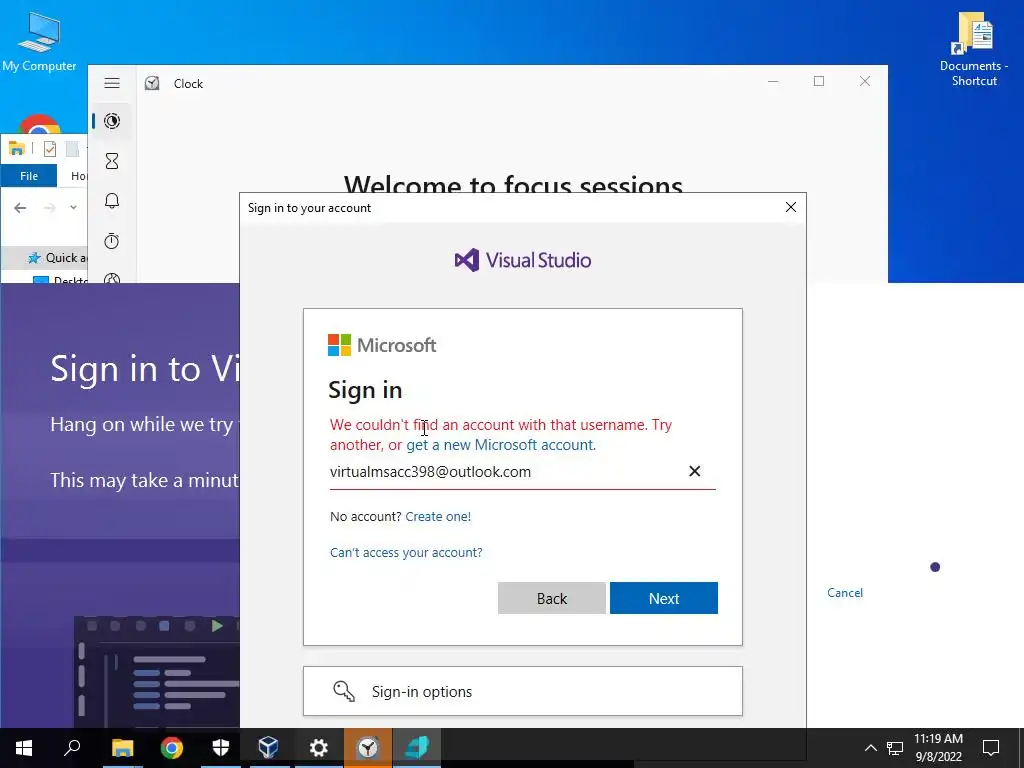Follow 'get a new Microsoft account' link
Viewport: 1024px width, 768px height.
point(500,445)
